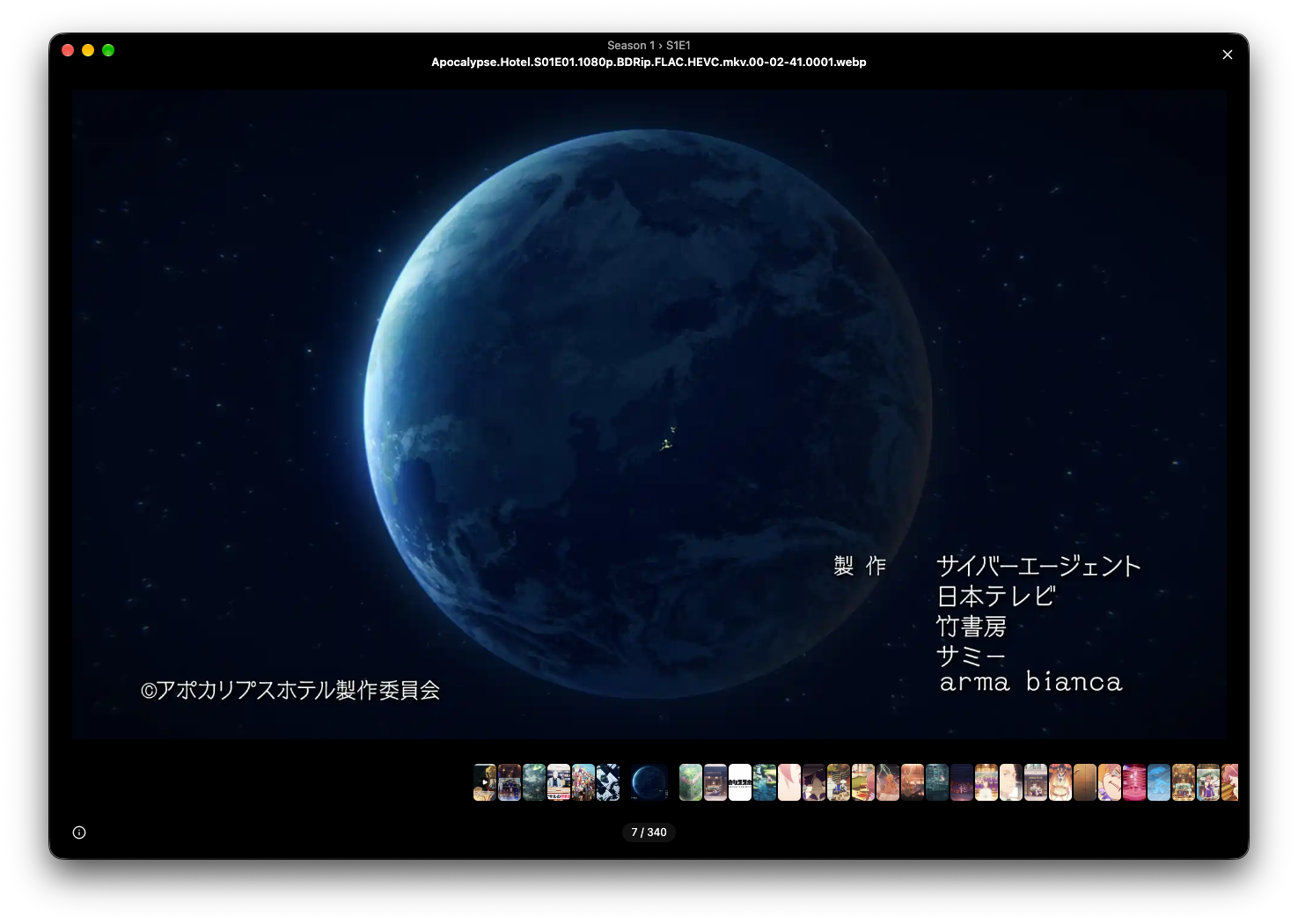Click the yellow minimize window button
The width and height of the screenshot is (1298, 924).
[88, 50]
